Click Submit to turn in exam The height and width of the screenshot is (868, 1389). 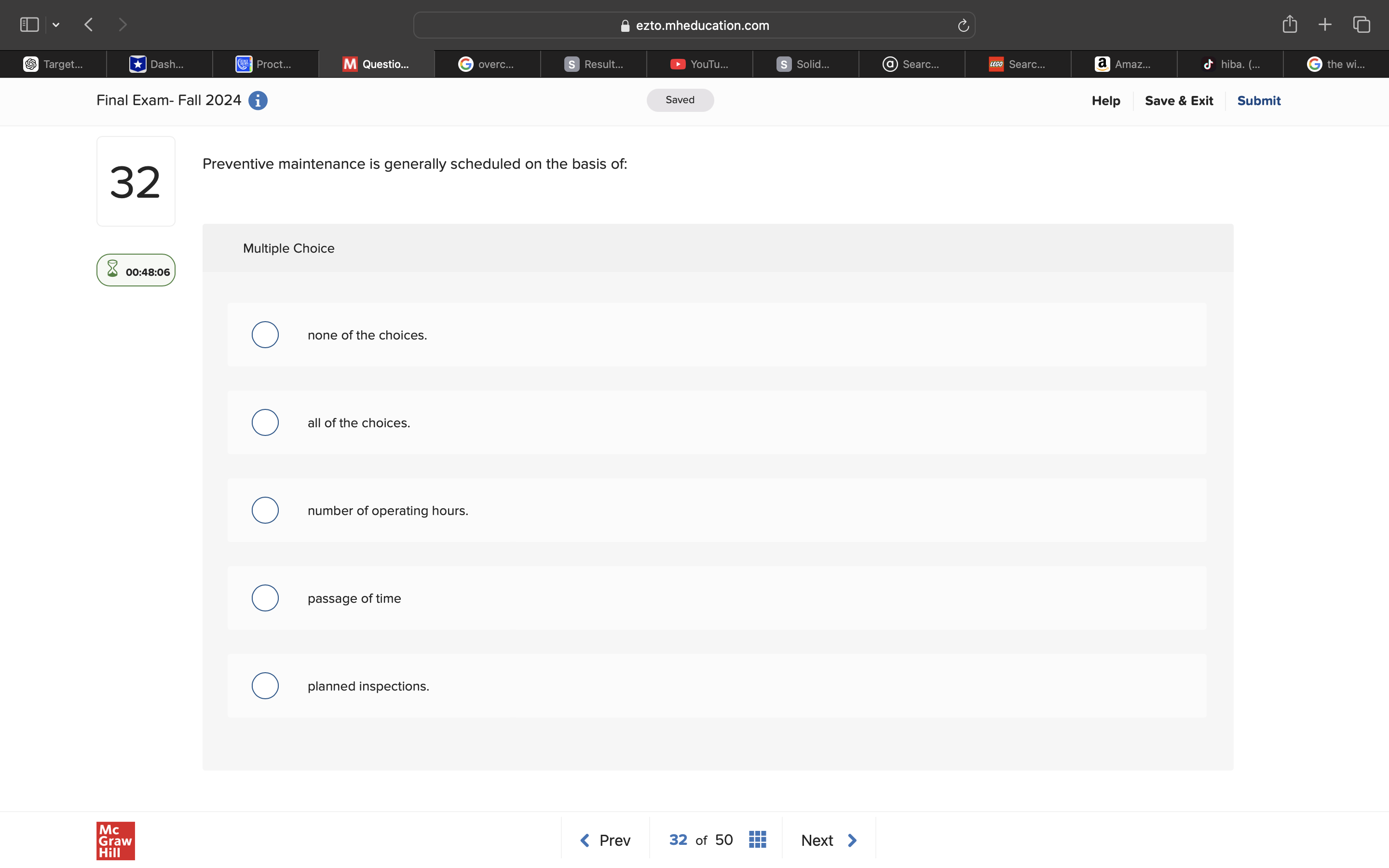point(1258,101)
